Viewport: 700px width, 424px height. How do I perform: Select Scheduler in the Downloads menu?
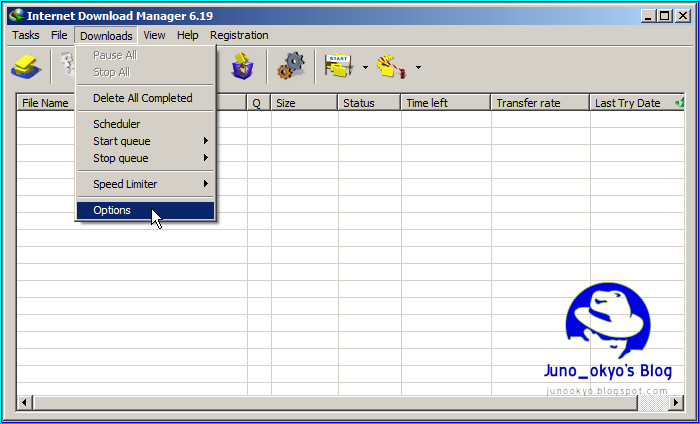coord(146,124)
